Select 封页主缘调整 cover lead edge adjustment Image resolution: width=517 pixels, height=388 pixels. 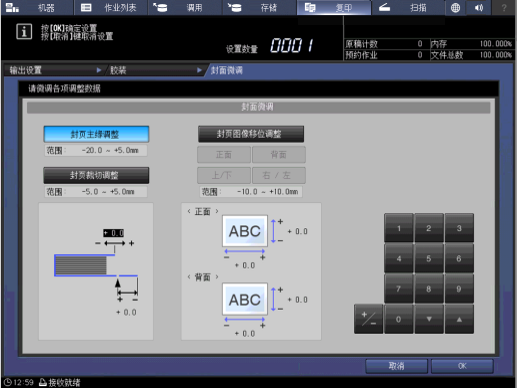(x=96, y=134)
